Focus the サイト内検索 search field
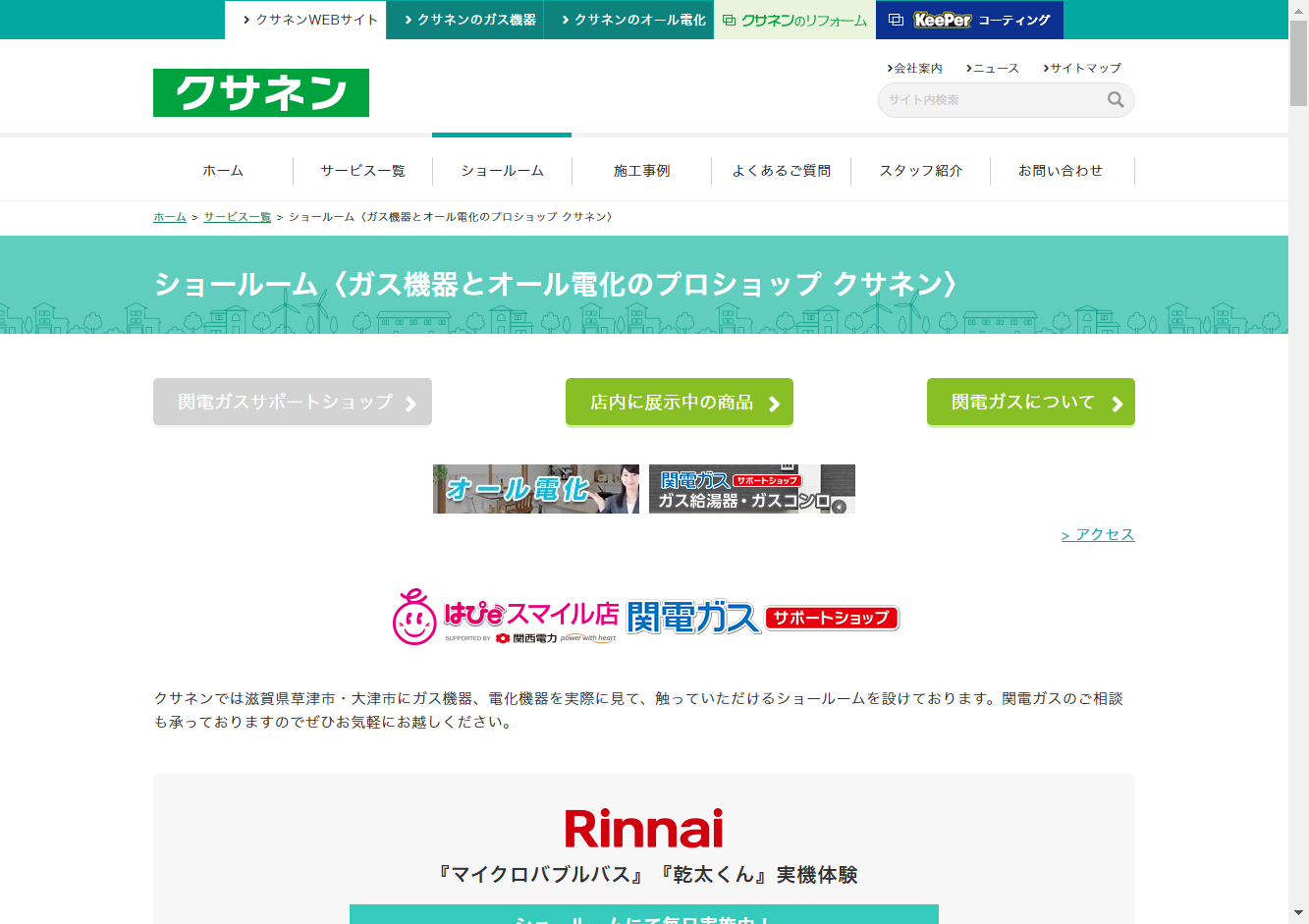 pos(992,100)
